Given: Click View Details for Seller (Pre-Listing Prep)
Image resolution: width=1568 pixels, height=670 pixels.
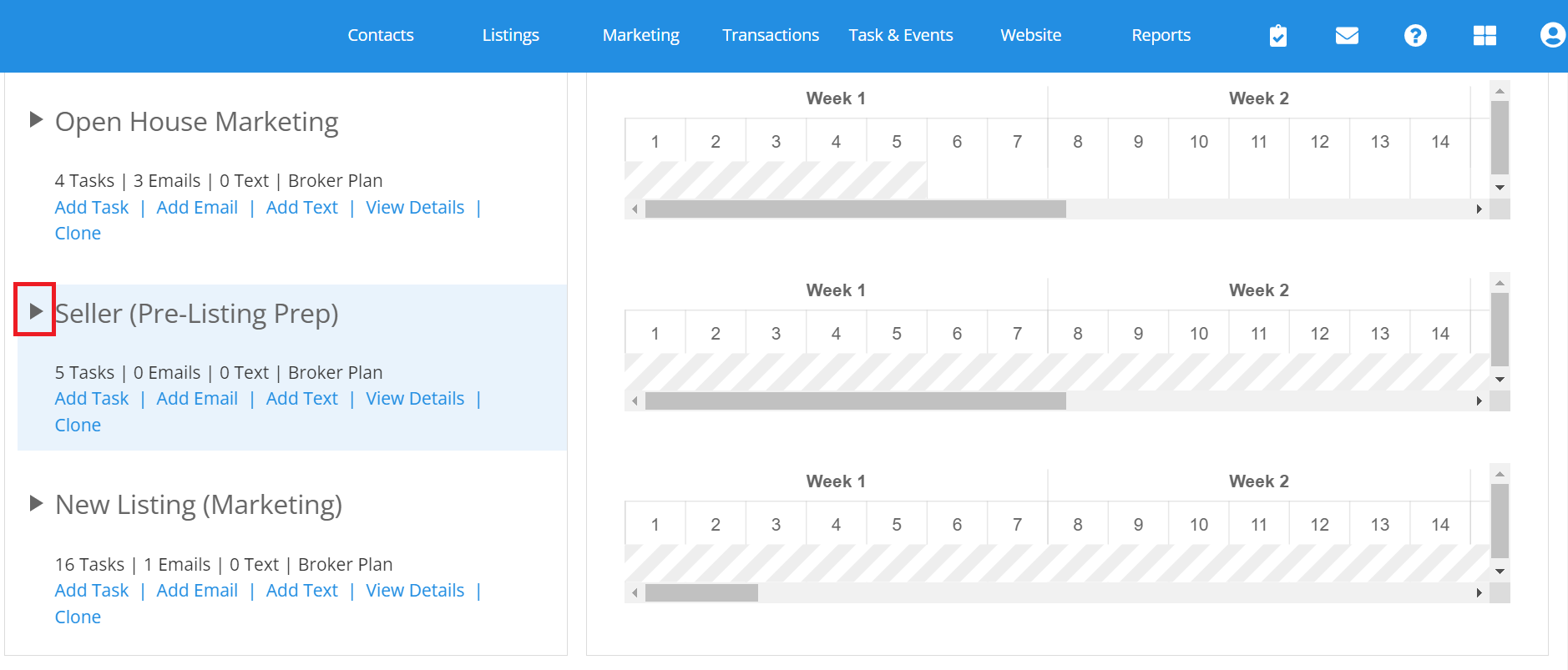Looking at the screenshot, I should point(415,398).
